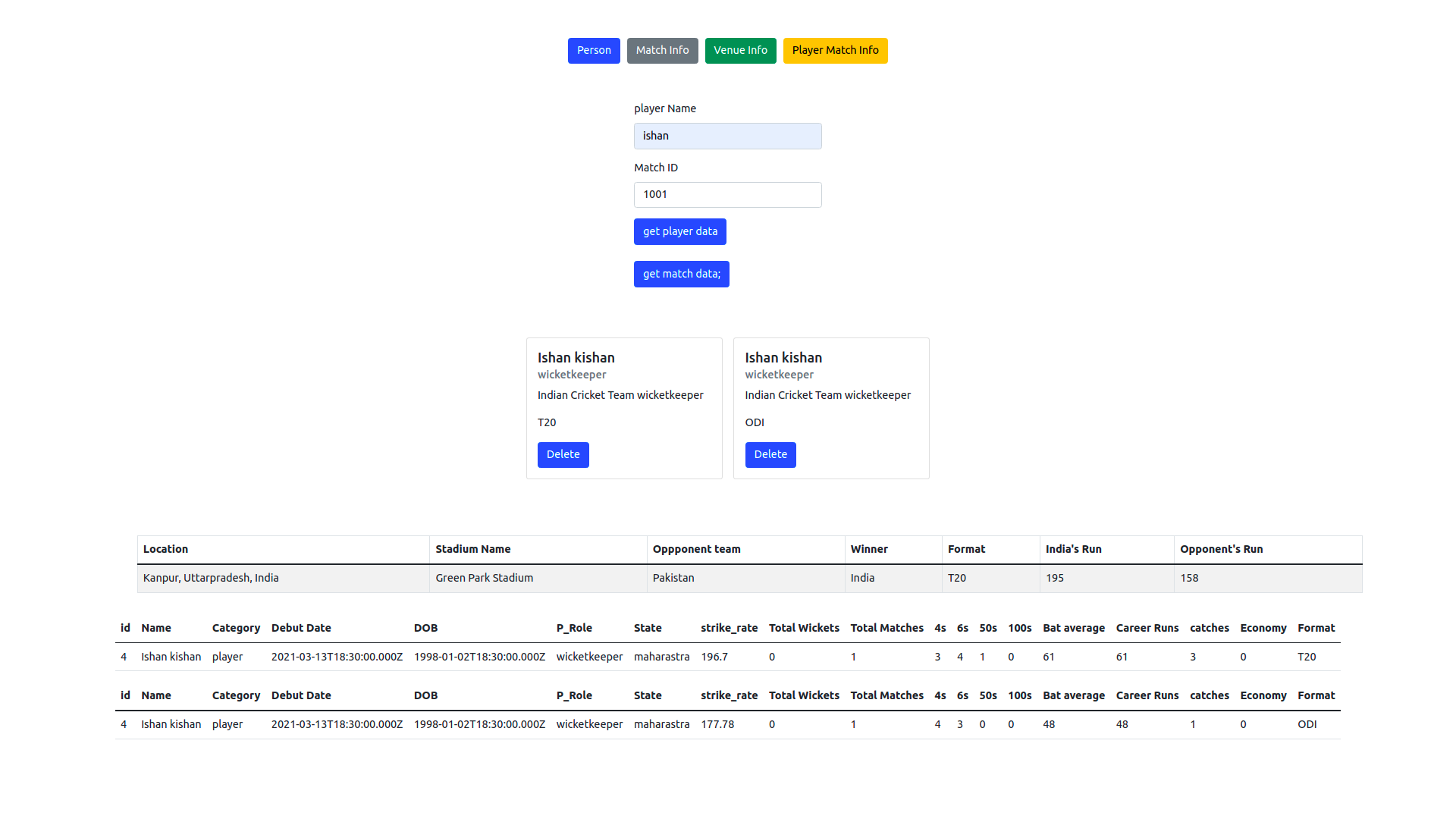1456x819 pixels.
Task: Select the Player Match Info tab
Action: (x=835, y=50)
